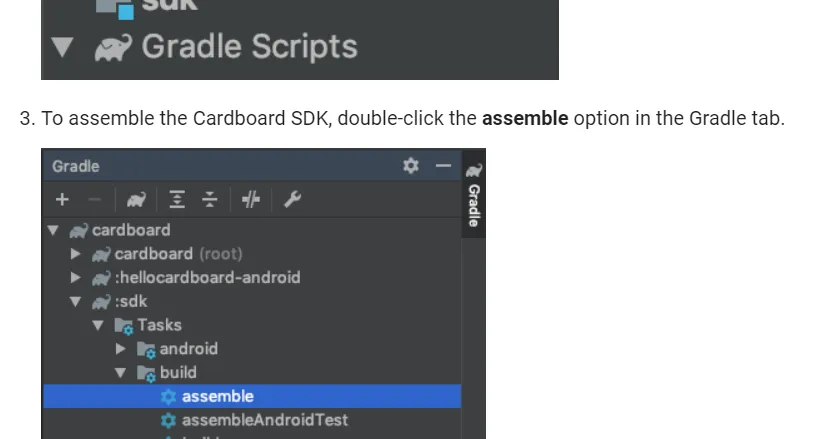
Task: Collapse the Tasks folder arrow
Action: click(x=98, y=325)
